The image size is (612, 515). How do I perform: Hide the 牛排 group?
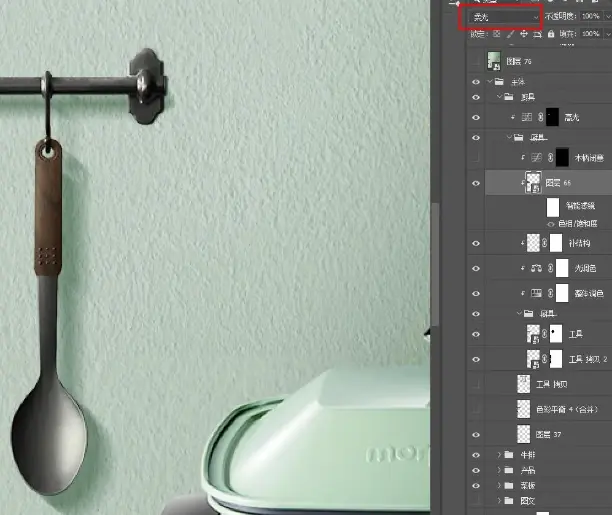476,455
